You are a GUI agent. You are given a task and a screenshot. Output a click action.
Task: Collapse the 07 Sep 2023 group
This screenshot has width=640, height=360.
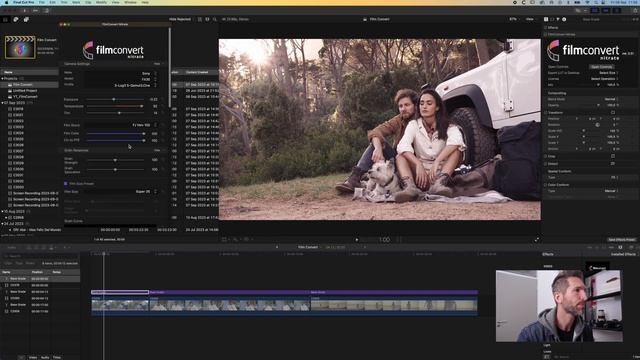[x=2, y=103]
